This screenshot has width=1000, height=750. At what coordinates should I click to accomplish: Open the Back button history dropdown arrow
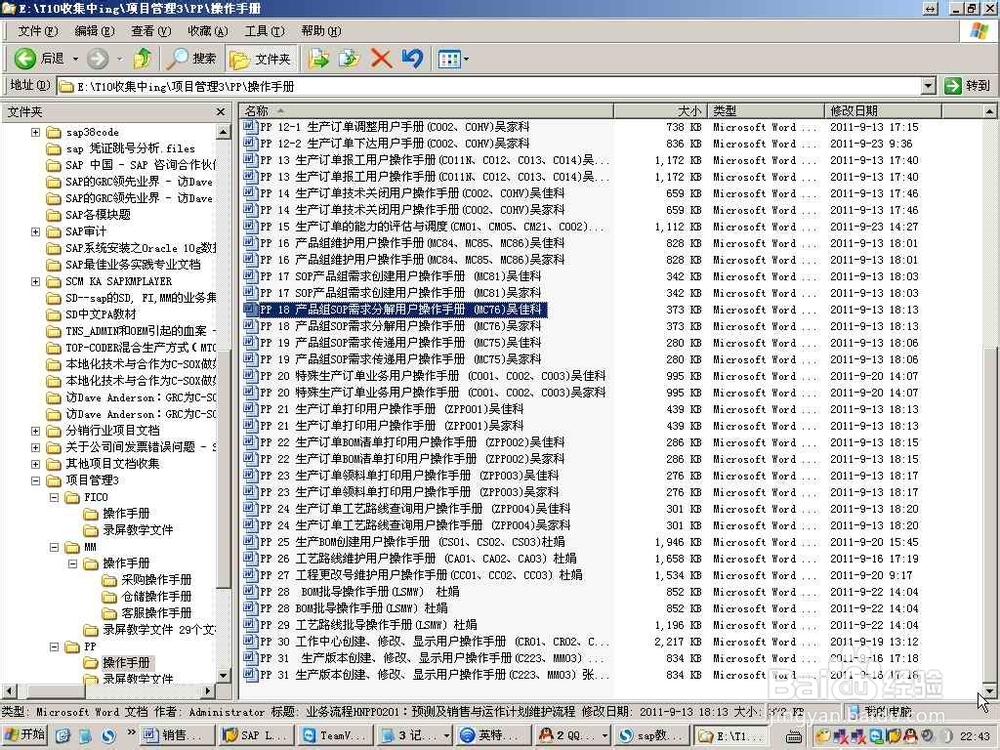point(75,59)
